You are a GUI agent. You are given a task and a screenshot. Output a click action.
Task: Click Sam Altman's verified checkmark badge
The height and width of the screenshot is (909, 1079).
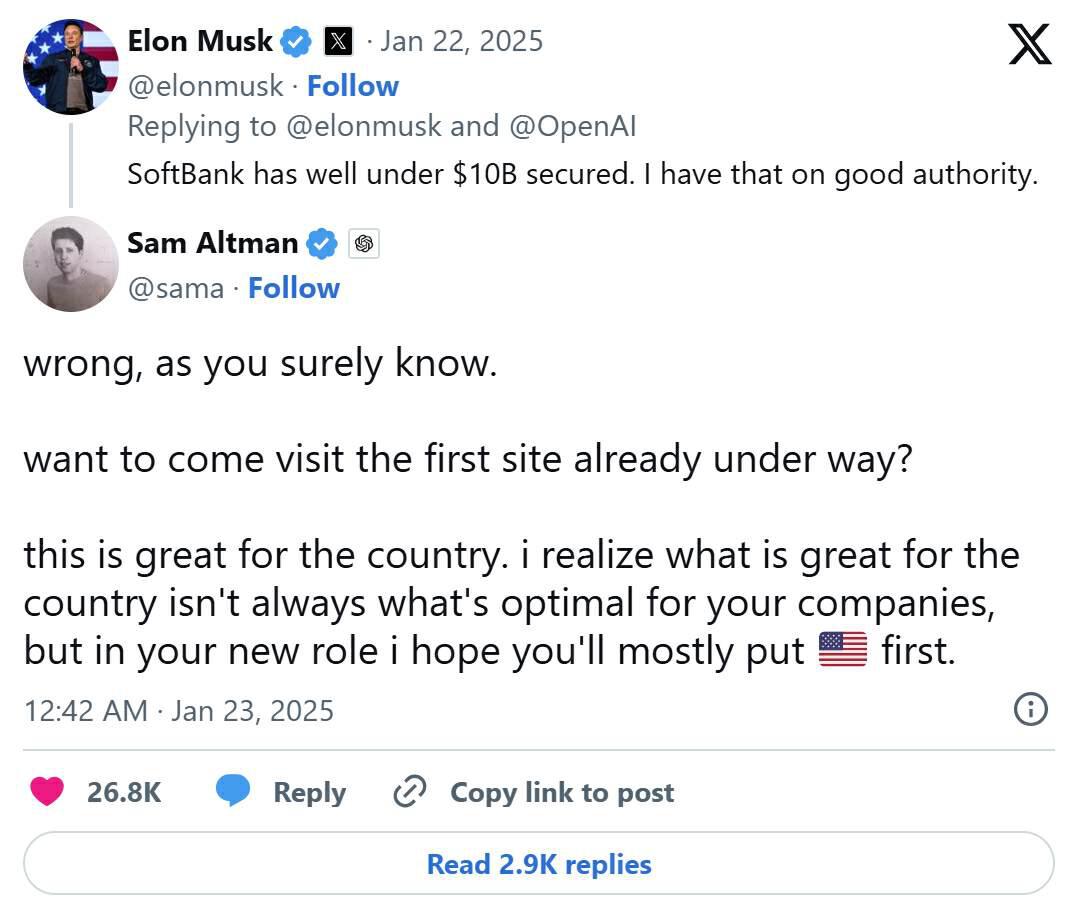(x=321, y=243)
